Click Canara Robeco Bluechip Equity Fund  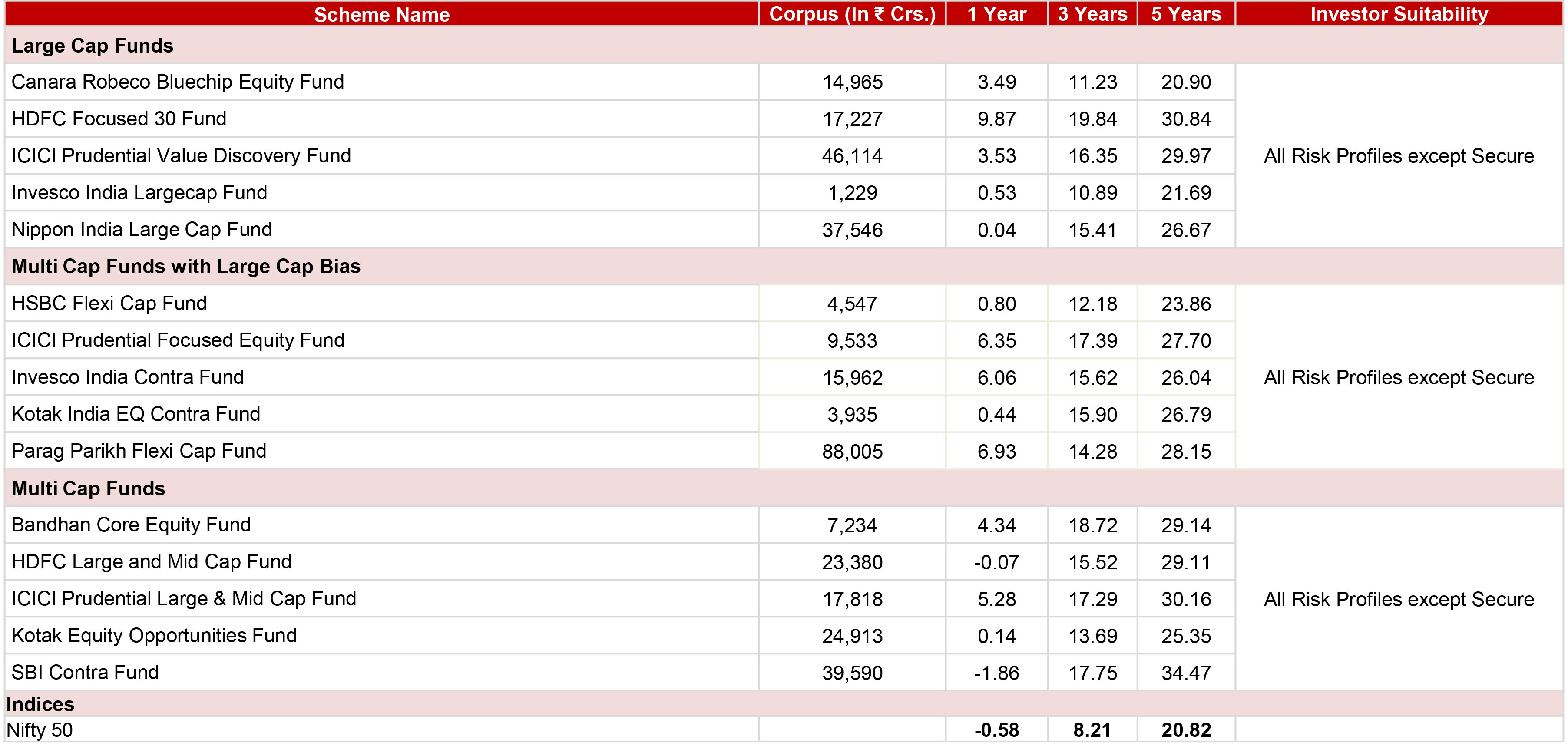point(178,82)
